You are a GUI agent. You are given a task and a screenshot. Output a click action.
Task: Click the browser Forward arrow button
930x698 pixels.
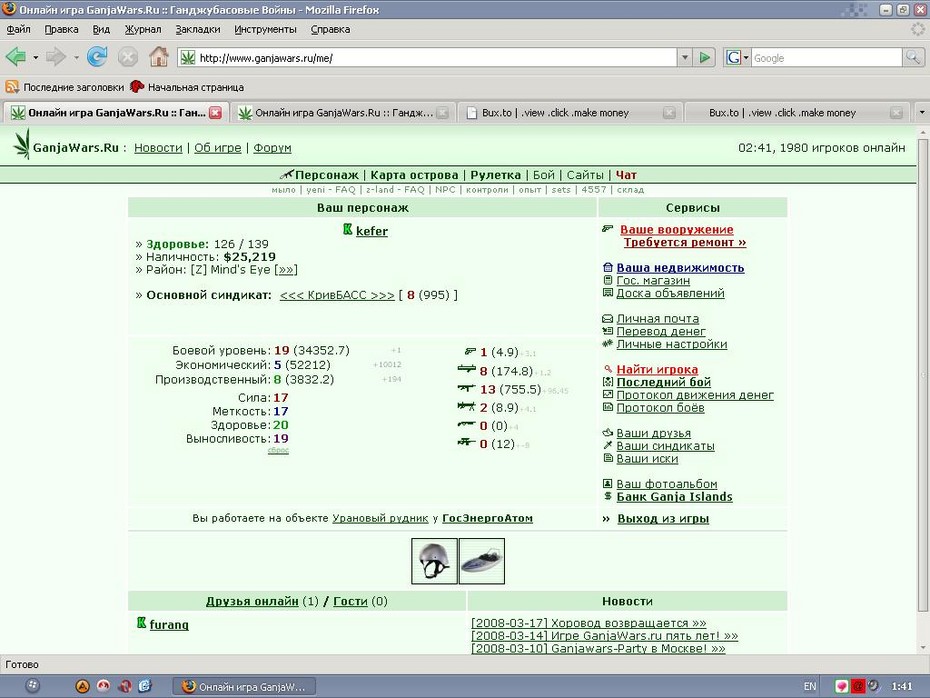[56, 58]
